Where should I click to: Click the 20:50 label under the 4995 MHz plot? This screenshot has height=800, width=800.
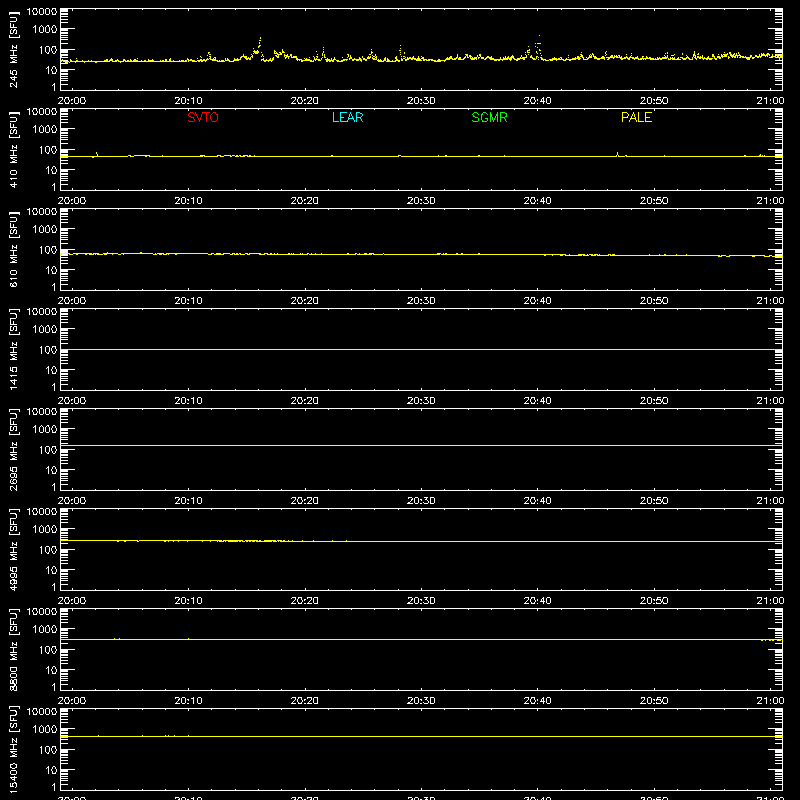point(654,601)
